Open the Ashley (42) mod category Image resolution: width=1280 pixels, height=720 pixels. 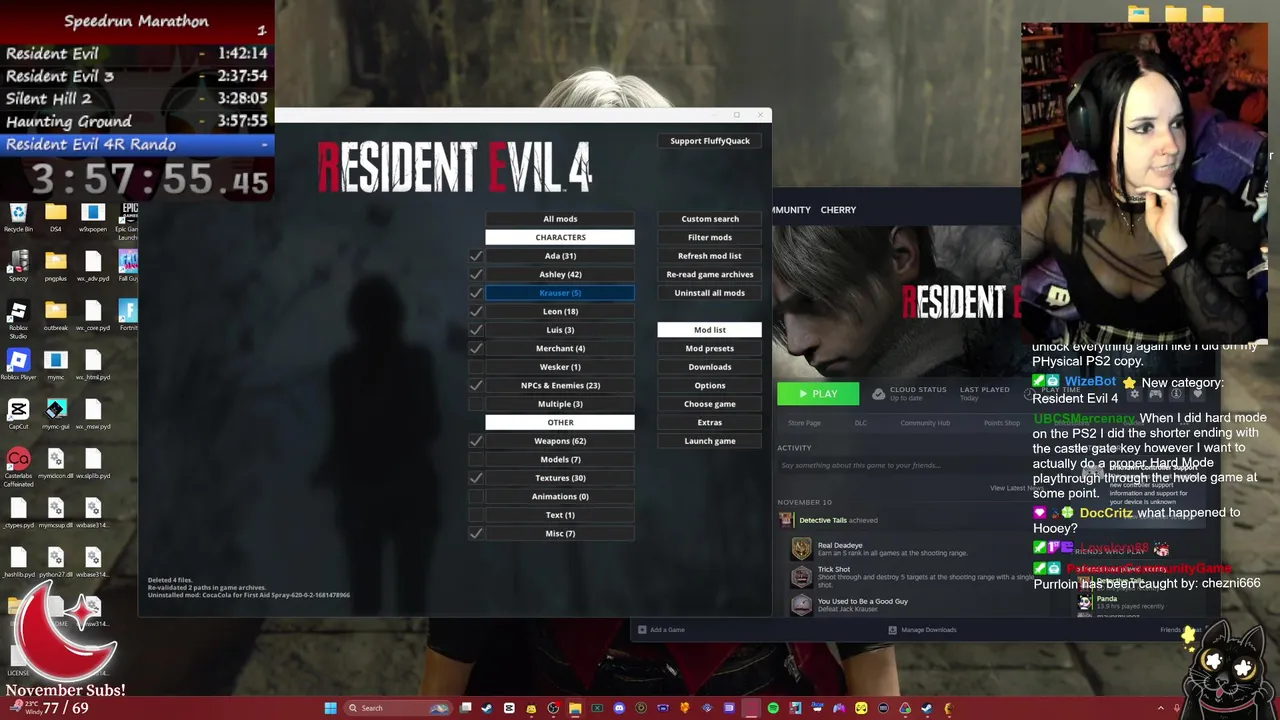[560, 274]
